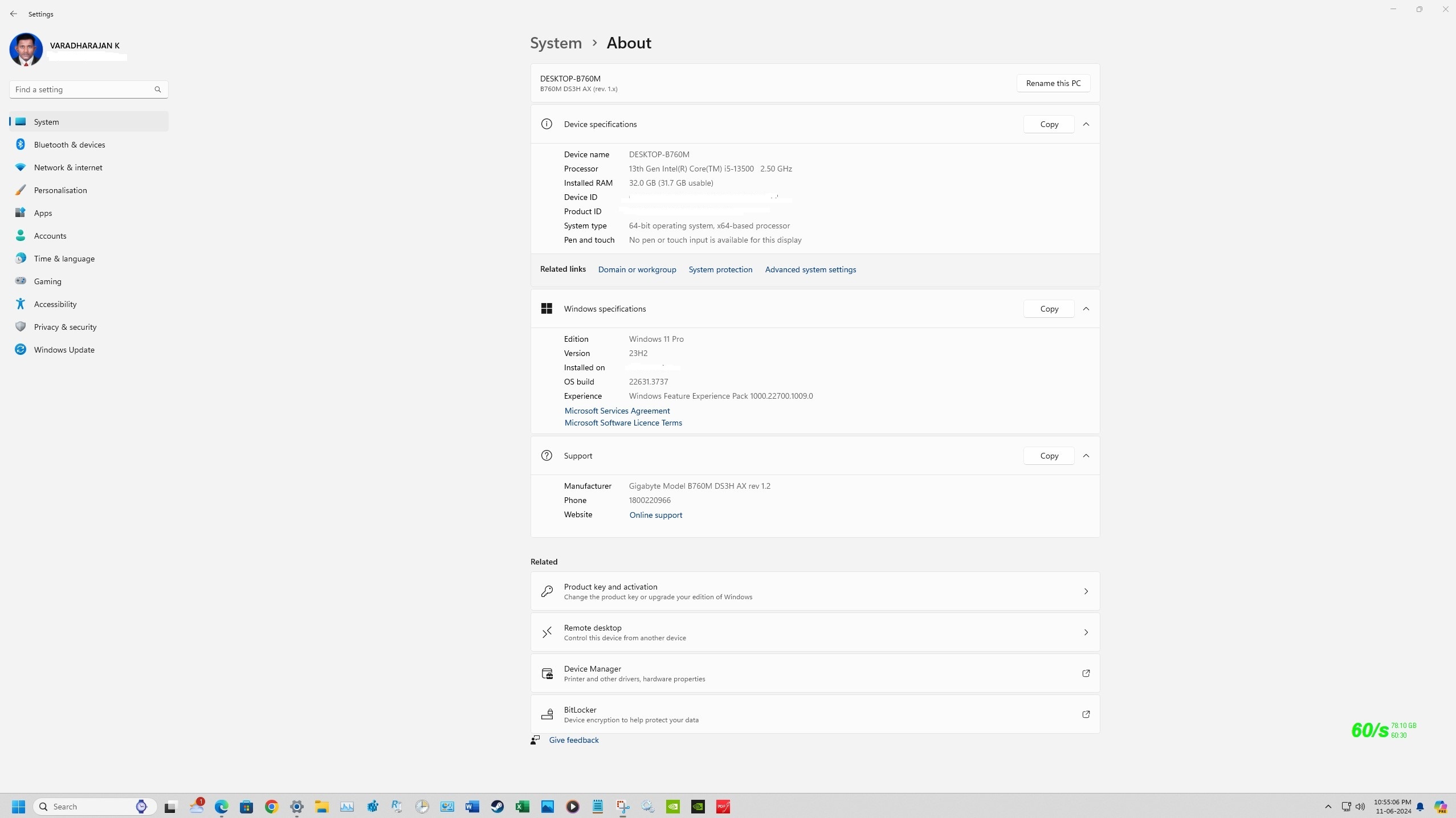1456x818 pixels.
Task: Open Advanced system settings link
Action: (810, 269)
